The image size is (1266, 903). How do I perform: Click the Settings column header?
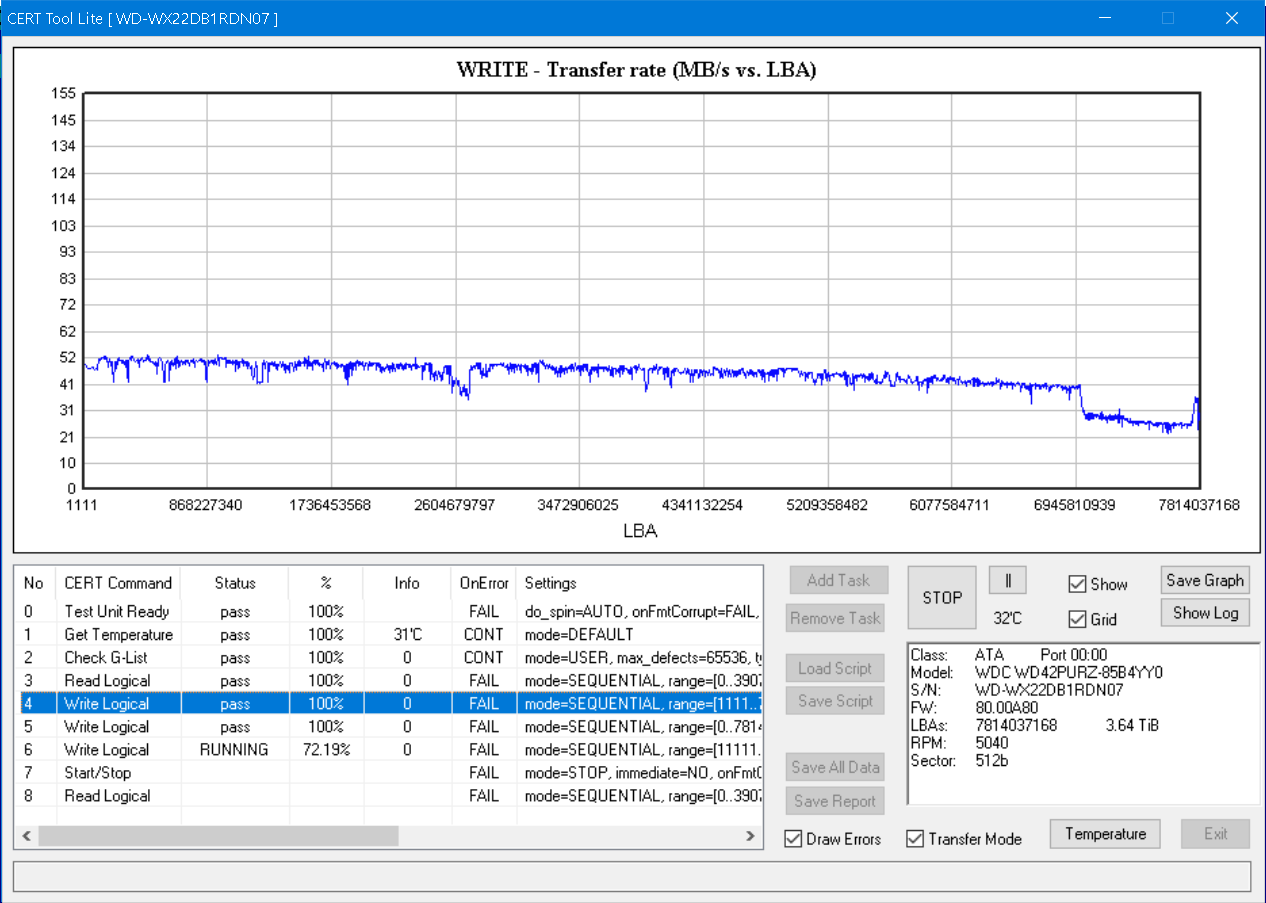[x=640, y=583]
